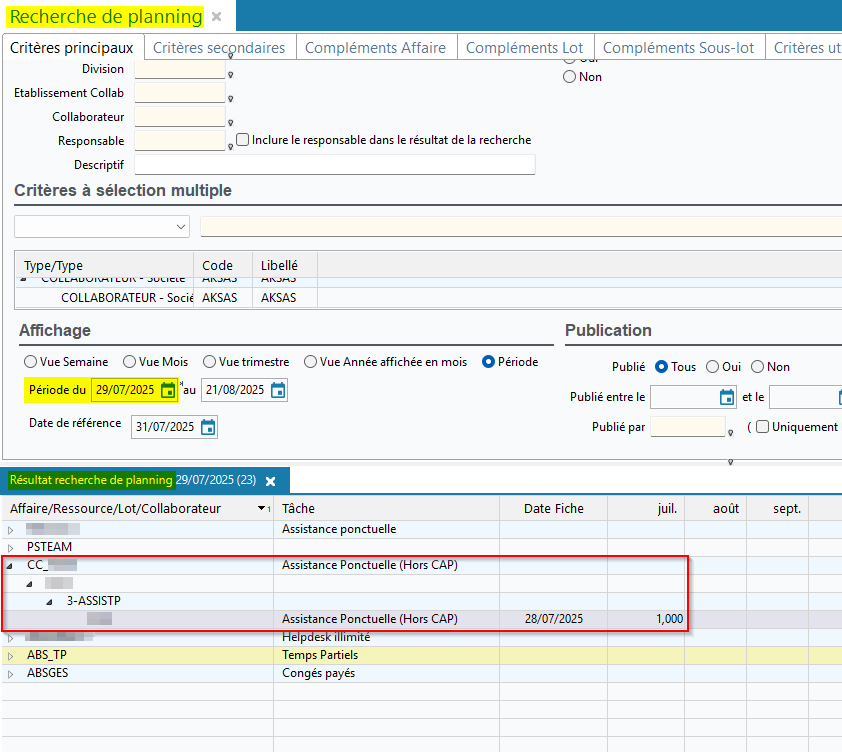Expand the ABS_TP row
The image size is (842, 752).
tap(11, 656)
